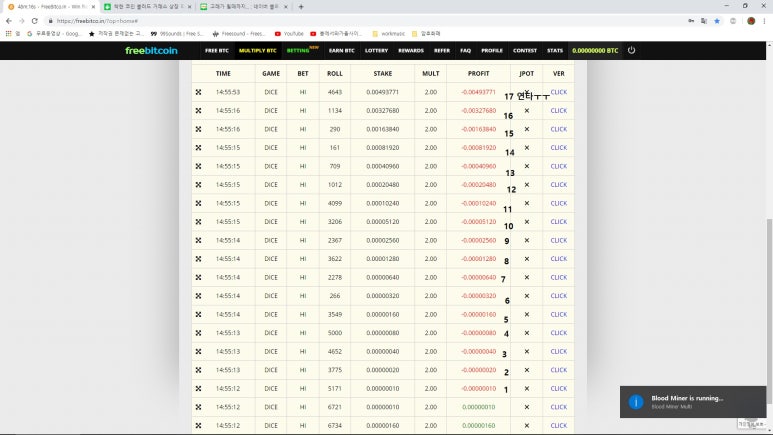Viewport: 773px width, 435px height.
Task: Click the dice icon on roll 5171 row
Action: point(198,388)
